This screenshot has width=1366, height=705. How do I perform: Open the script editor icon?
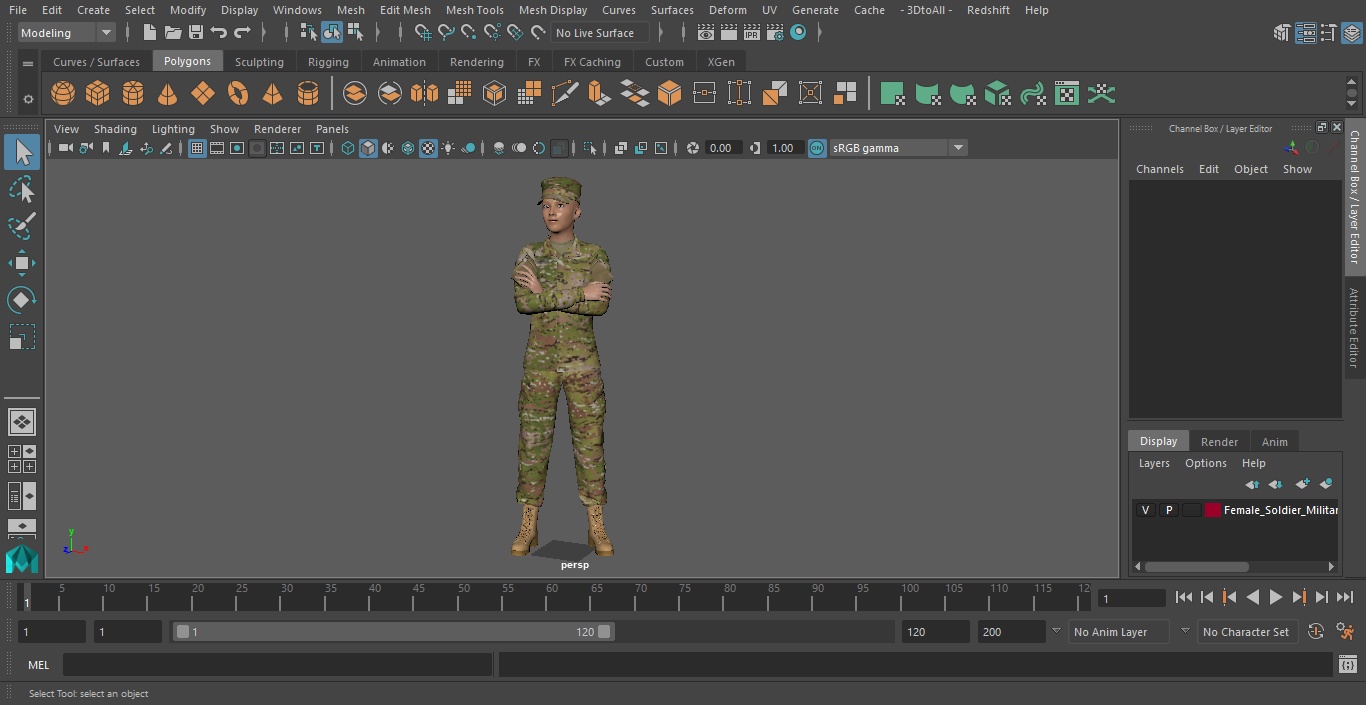[1347, 665]
